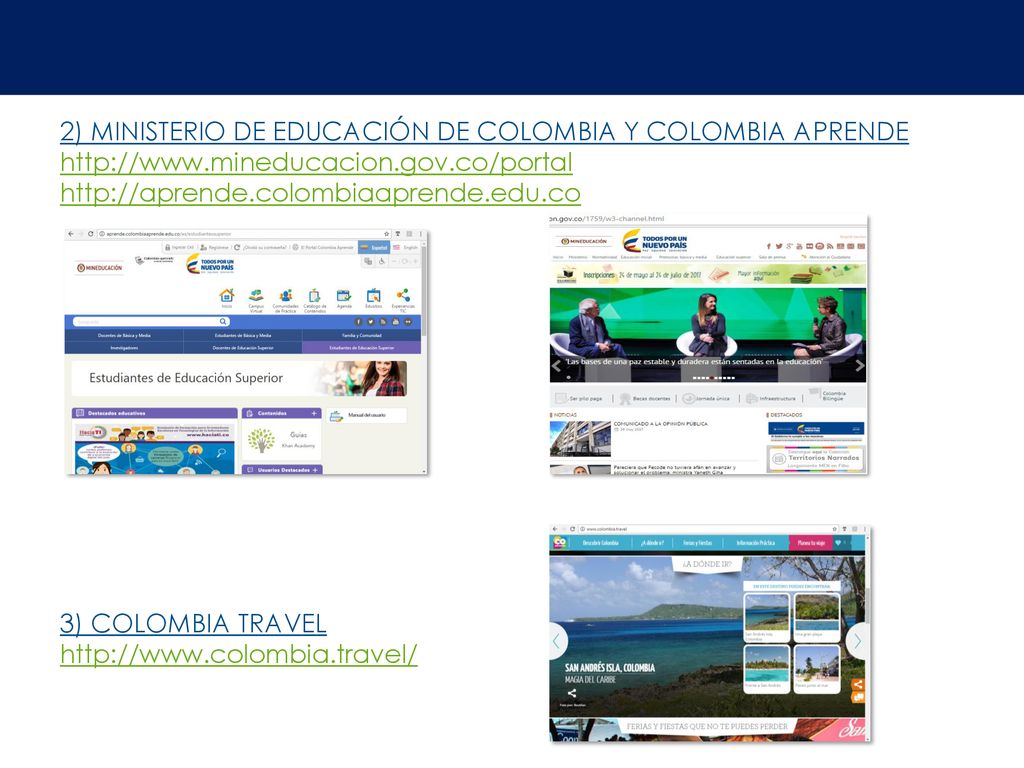Open Manual del usuario link

click(366, 415)
